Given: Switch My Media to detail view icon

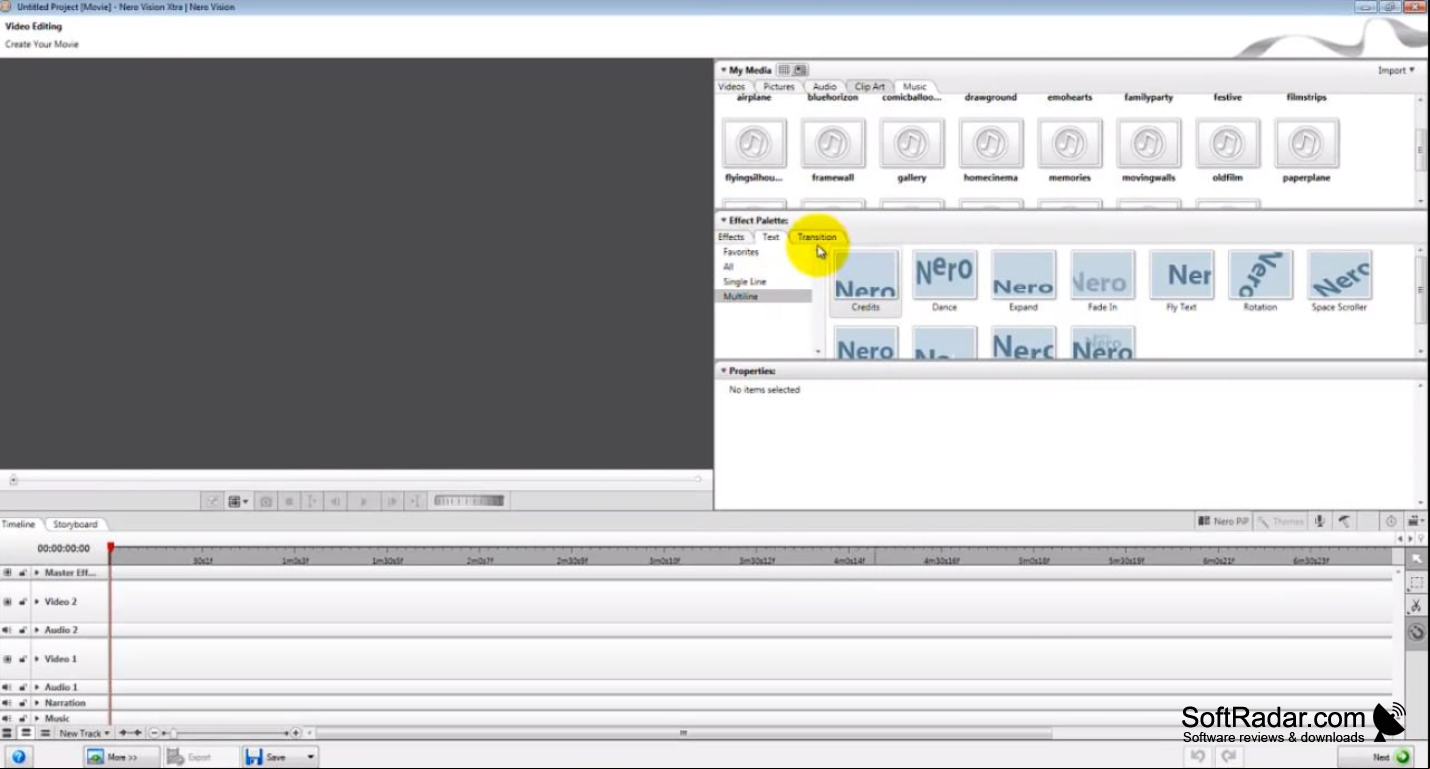Looking at the screenshot, I should coord(800,70).
